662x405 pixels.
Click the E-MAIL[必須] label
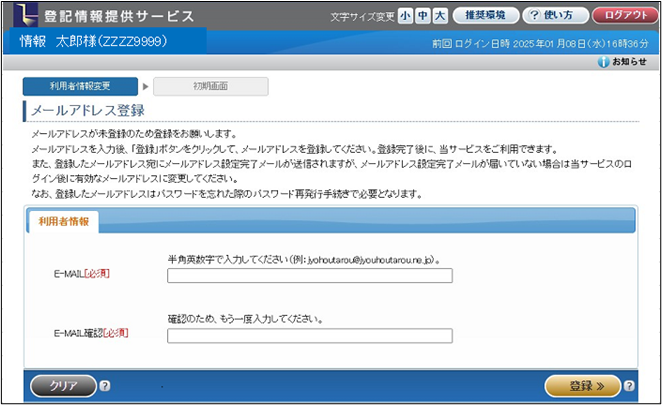[x=81, y=274]
